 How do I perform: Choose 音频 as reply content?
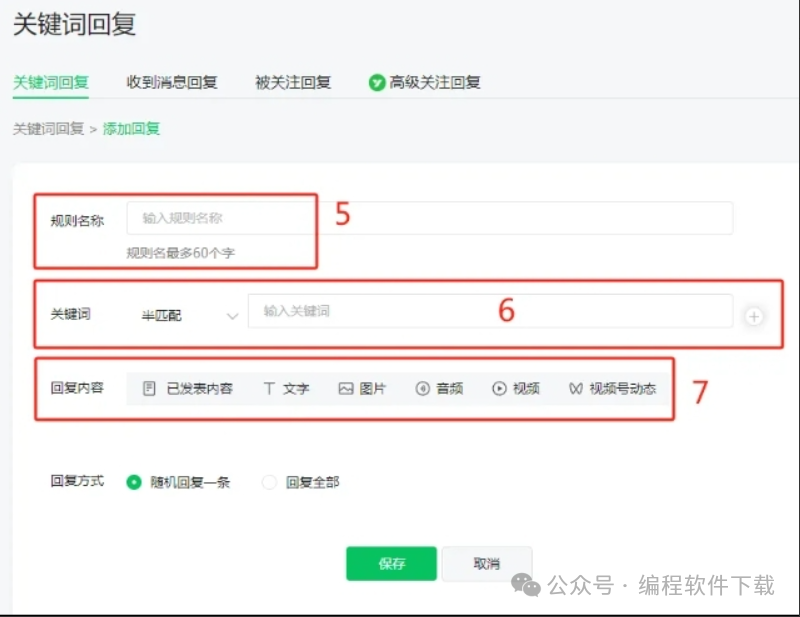[x=439, y=389]
